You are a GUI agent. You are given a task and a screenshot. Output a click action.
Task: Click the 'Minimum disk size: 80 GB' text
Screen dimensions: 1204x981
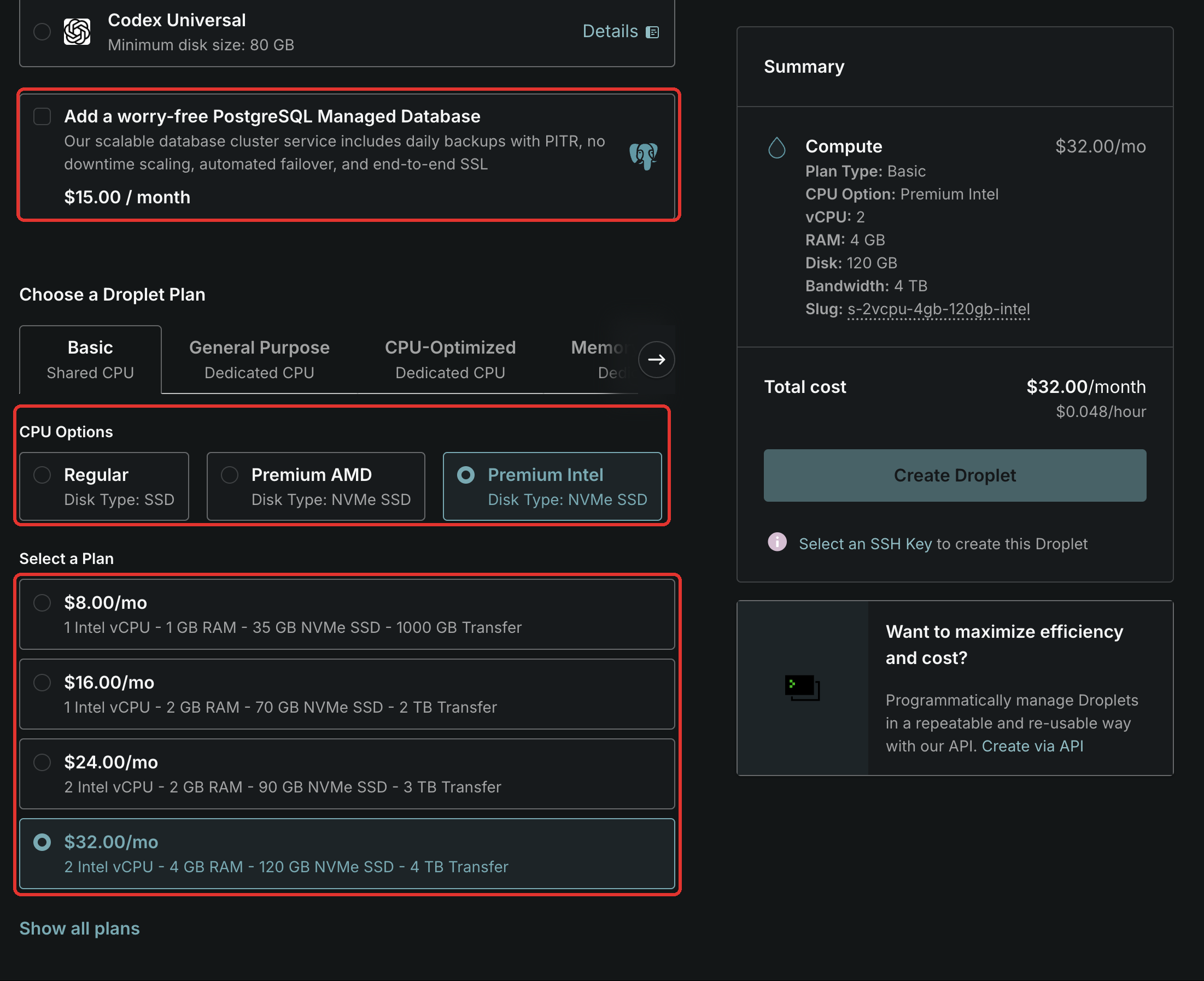(201, 45)
